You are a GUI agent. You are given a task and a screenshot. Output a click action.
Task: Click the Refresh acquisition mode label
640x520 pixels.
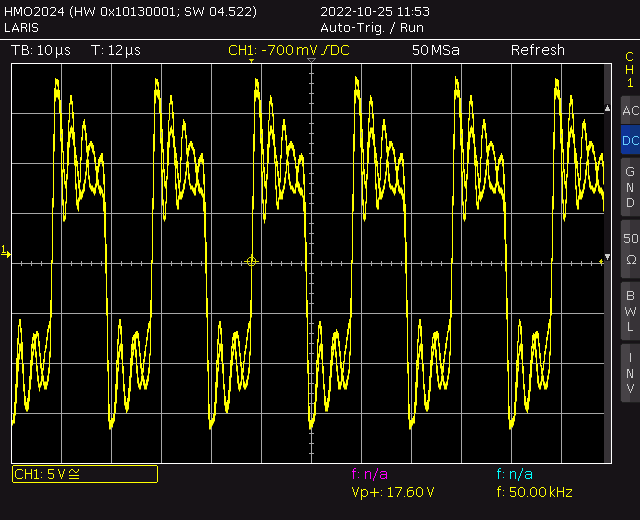pos(538,50)
